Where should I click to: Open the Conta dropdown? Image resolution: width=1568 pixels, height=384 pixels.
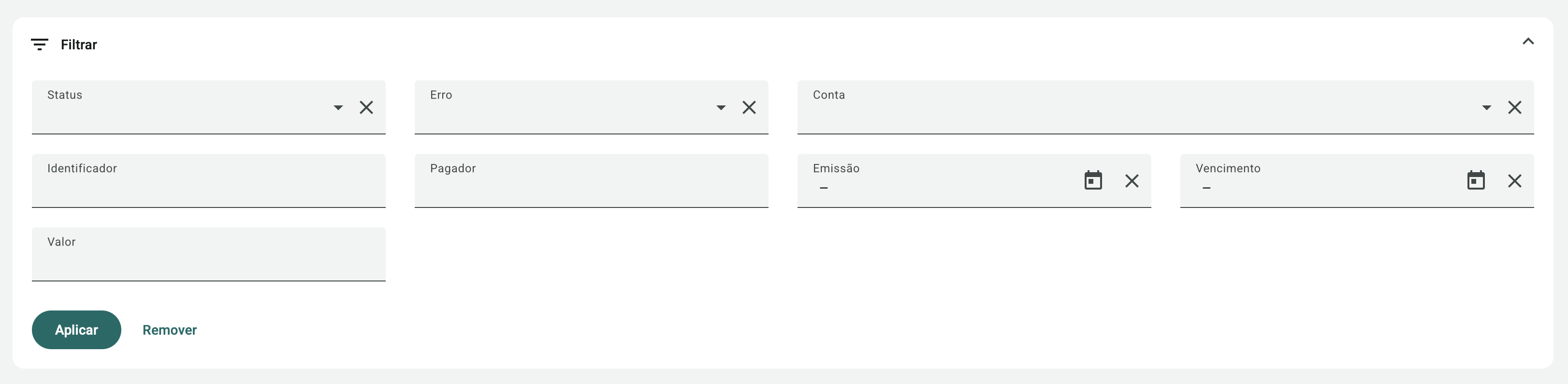point(1486,108)
